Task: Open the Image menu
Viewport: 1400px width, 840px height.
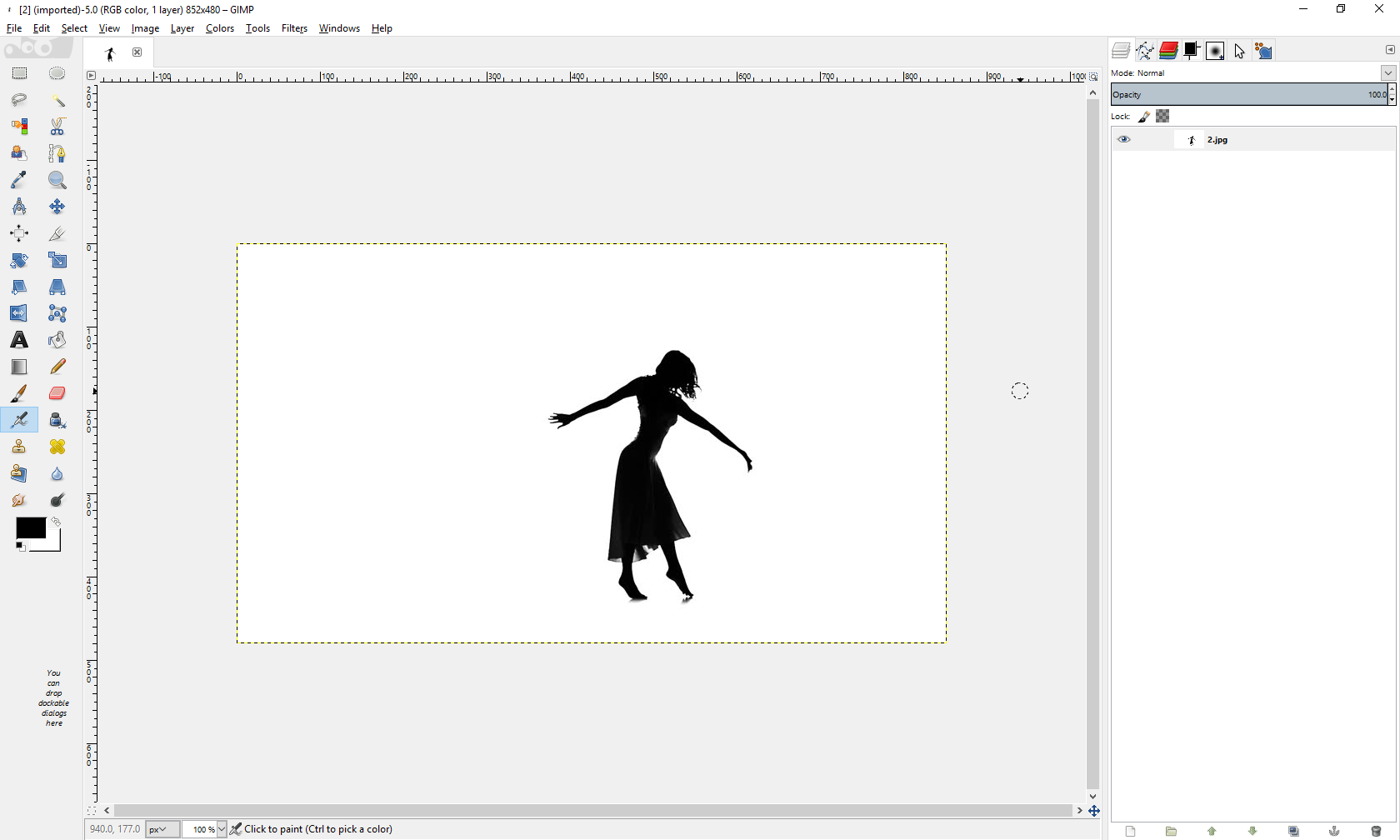Action: pos(145,28)
